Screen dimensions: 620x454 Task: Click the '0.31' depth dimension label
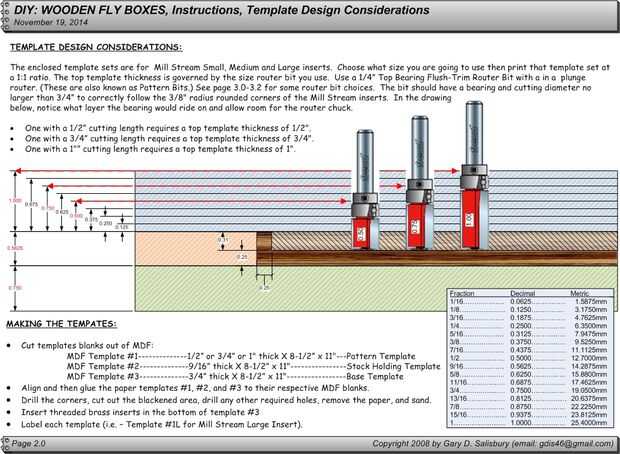point(223,240)
